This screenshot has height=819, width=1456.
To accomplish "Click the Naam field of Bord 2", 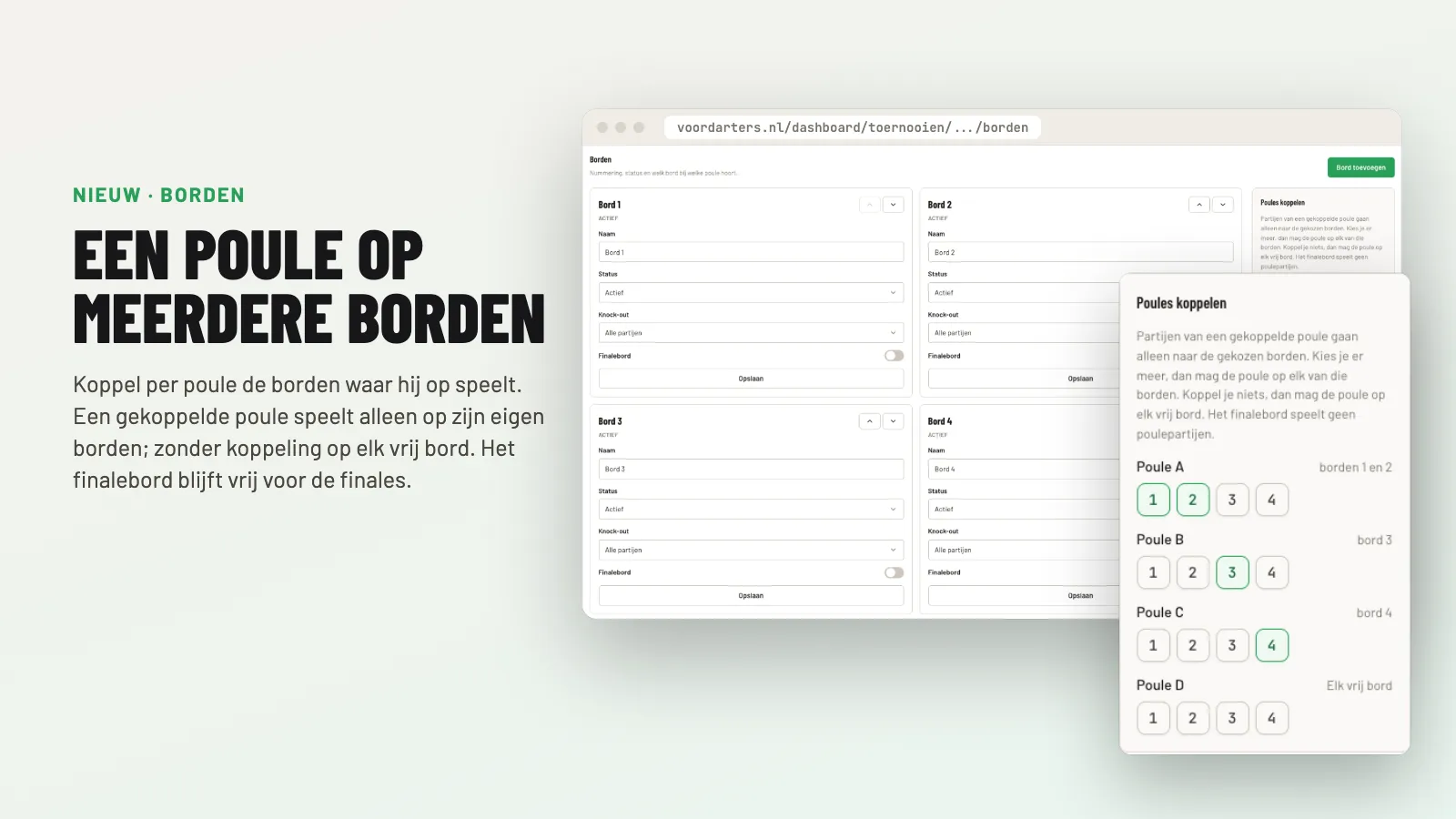I will pos(1080,252).
